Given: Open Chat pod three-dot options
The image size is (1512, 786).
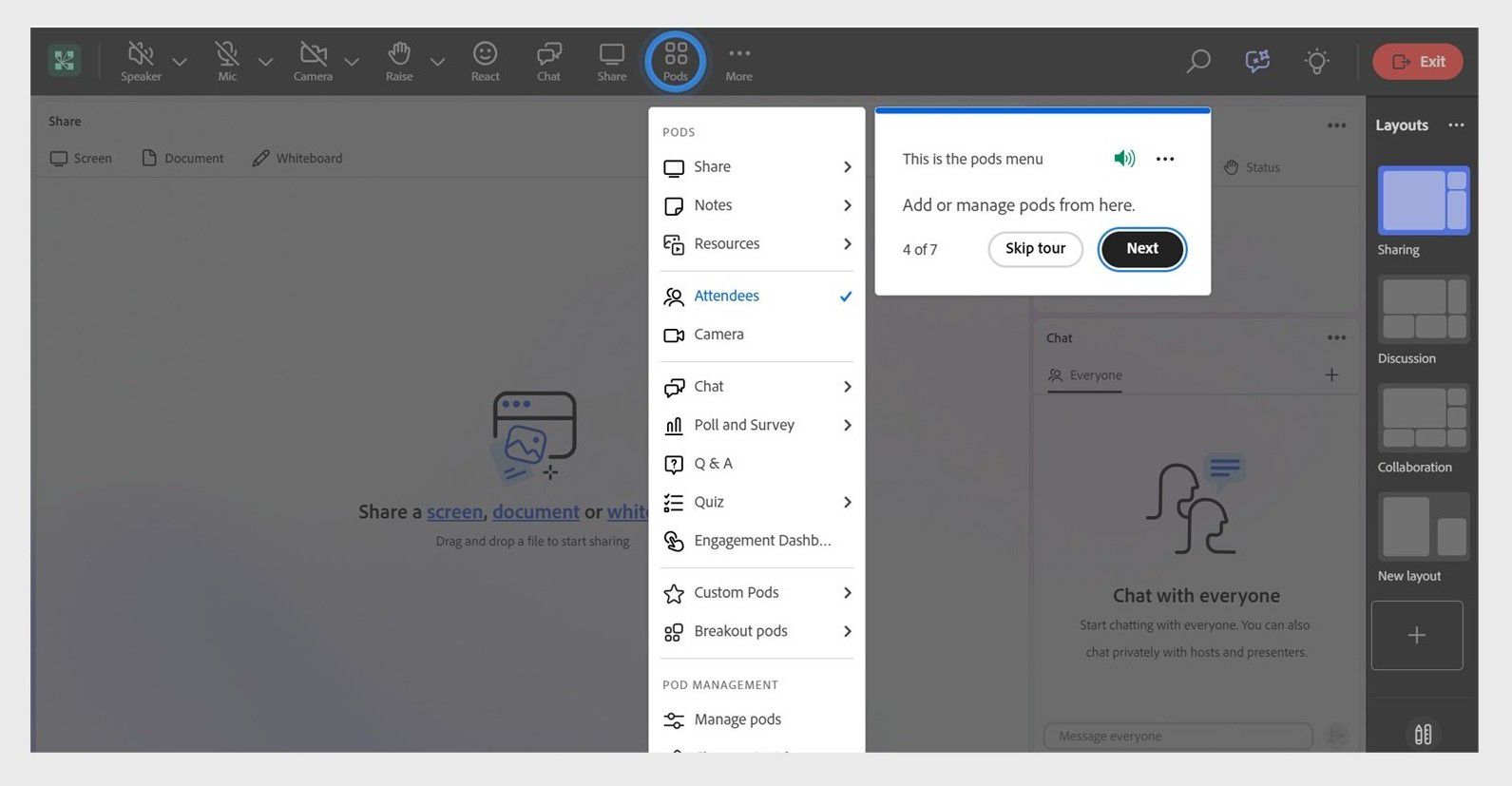Looking at the screenshot, I should (1336, 338).
